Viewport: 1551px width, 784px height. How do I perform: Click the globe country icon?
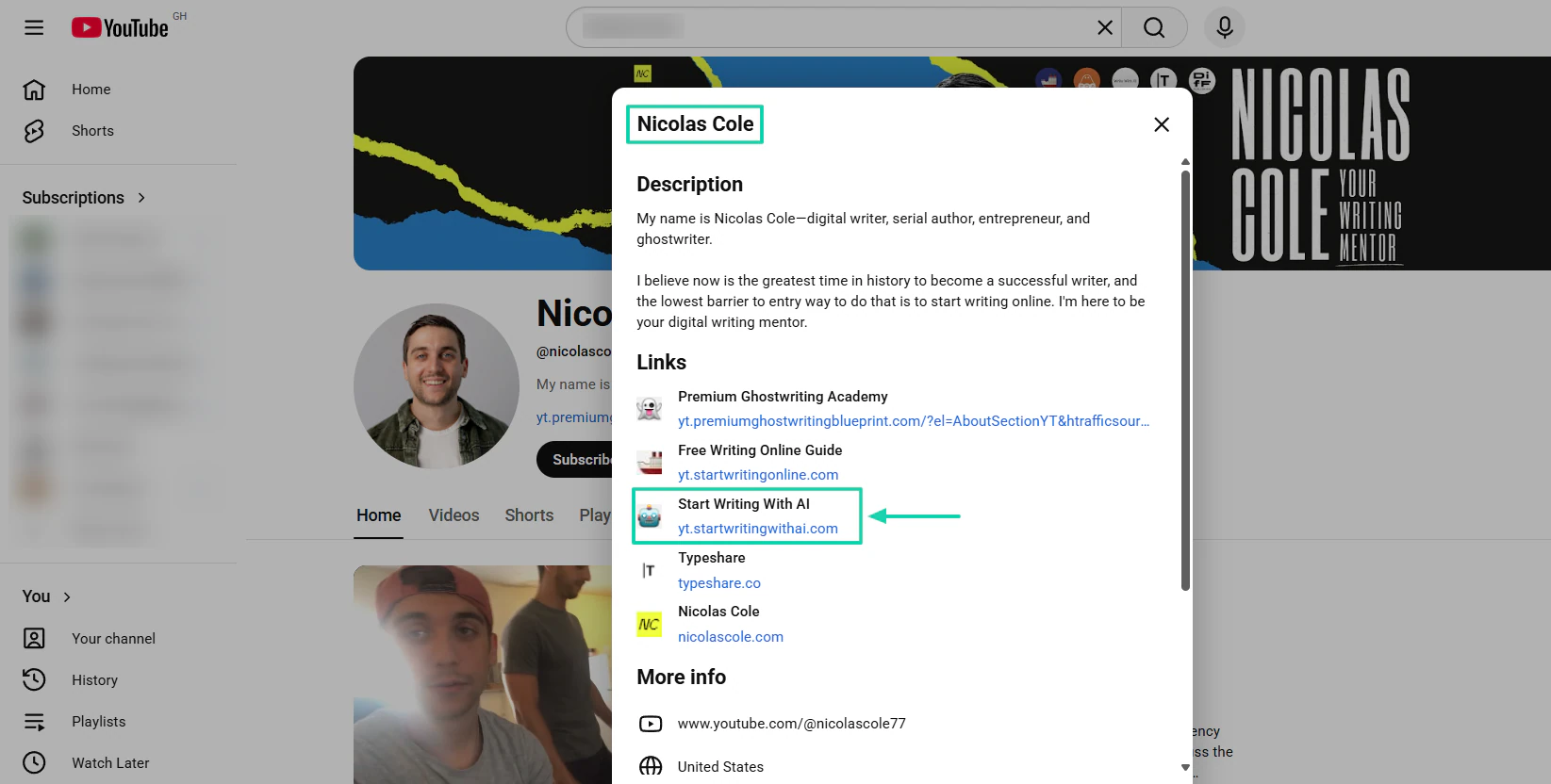651,767
